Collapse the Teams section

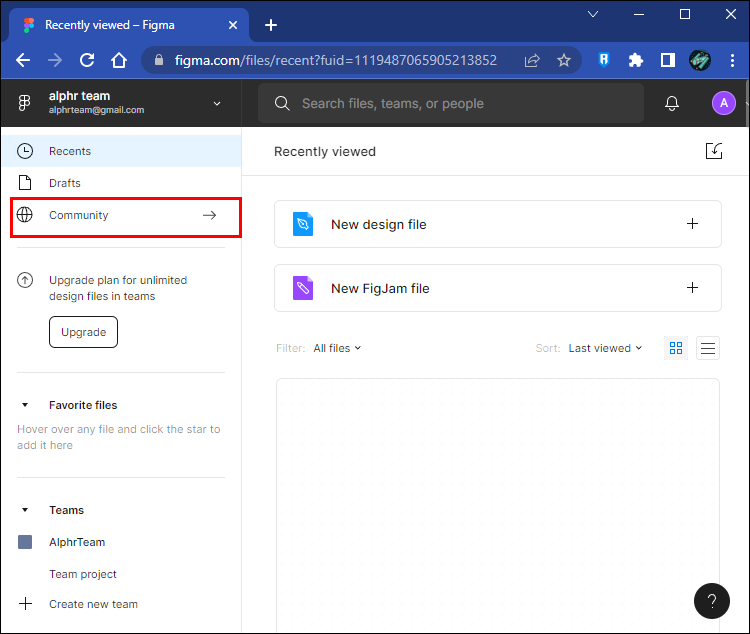(25, 510)
